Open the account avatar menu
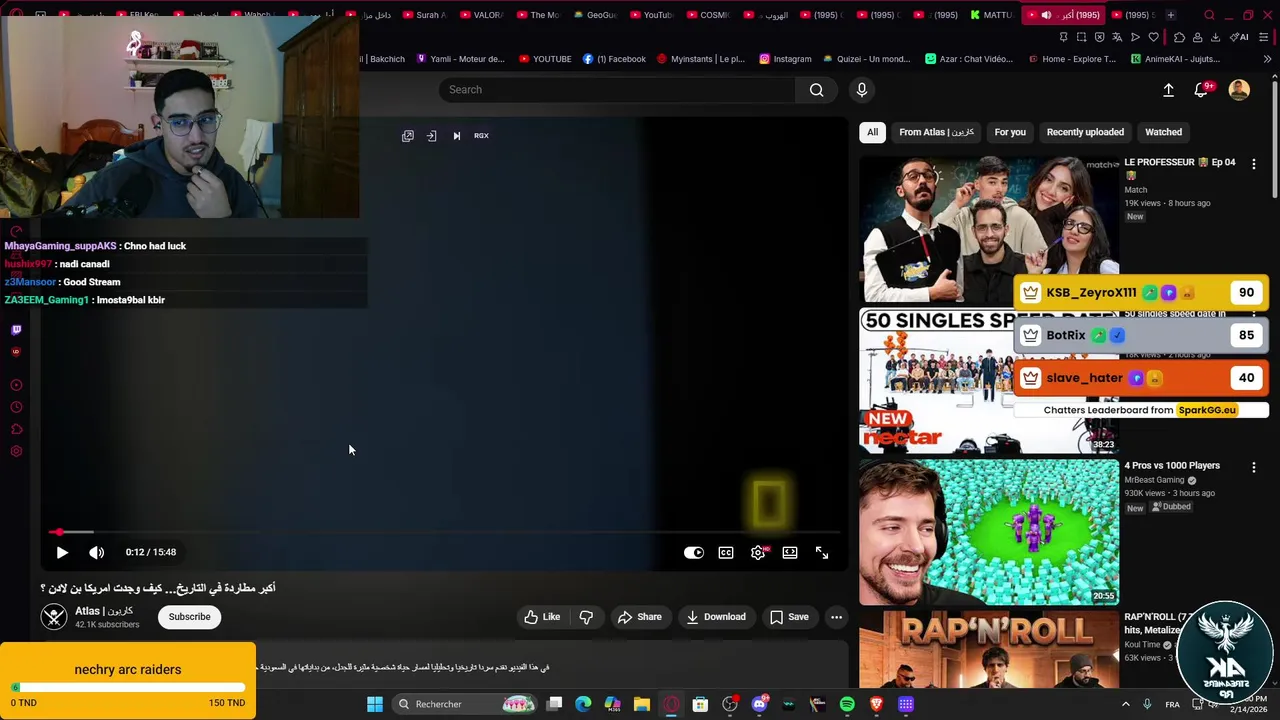 tap(1239, 90)
